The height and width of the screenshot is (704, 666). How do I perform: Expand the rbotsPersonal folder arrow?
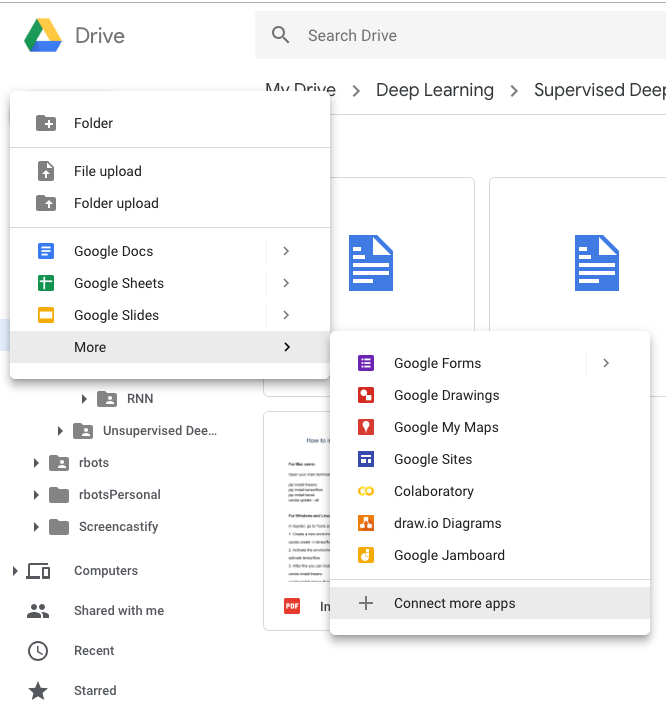pyautogui.click(x=36, y=494)
